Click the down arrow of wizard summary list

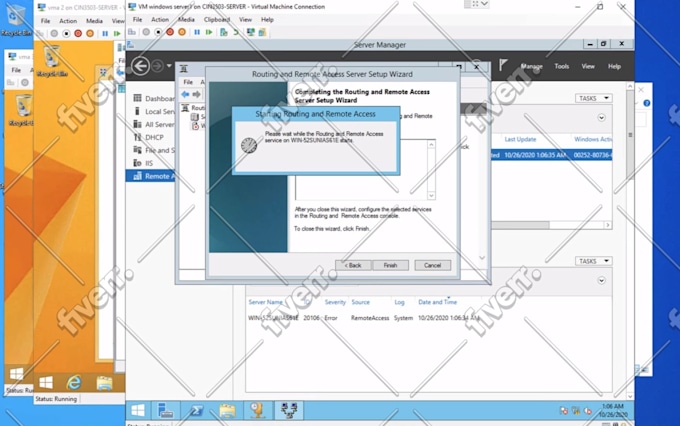[431, 196]
